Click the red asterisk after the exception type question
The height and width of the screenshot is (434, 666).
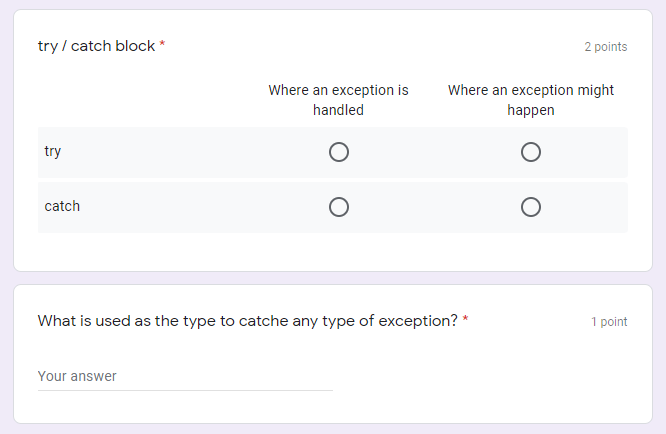click(465, 320)
